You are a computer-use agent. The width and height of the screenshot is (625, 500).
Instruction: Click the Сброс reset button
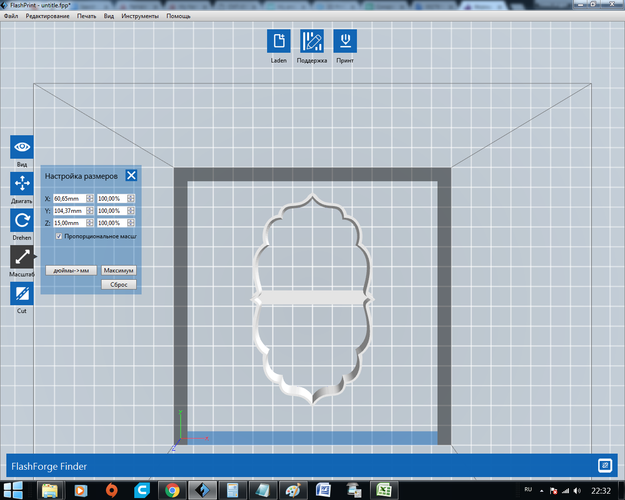pos(118,285)
